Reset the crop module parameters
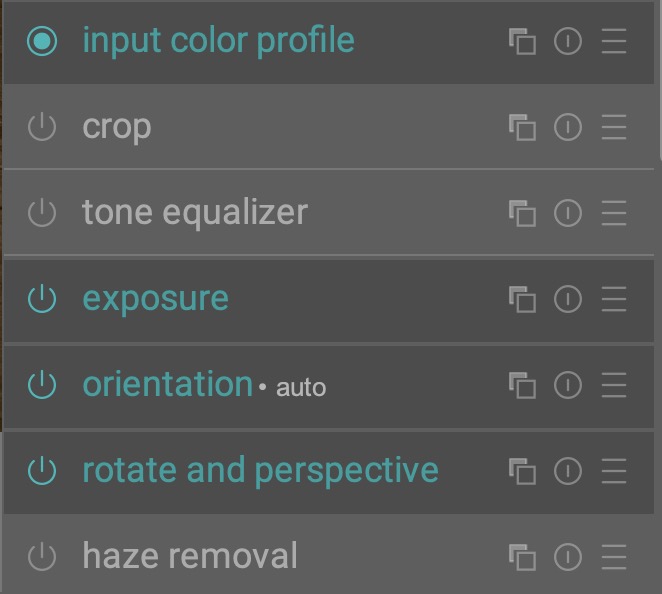Screen dimensions: 662x594 [568, 127]
